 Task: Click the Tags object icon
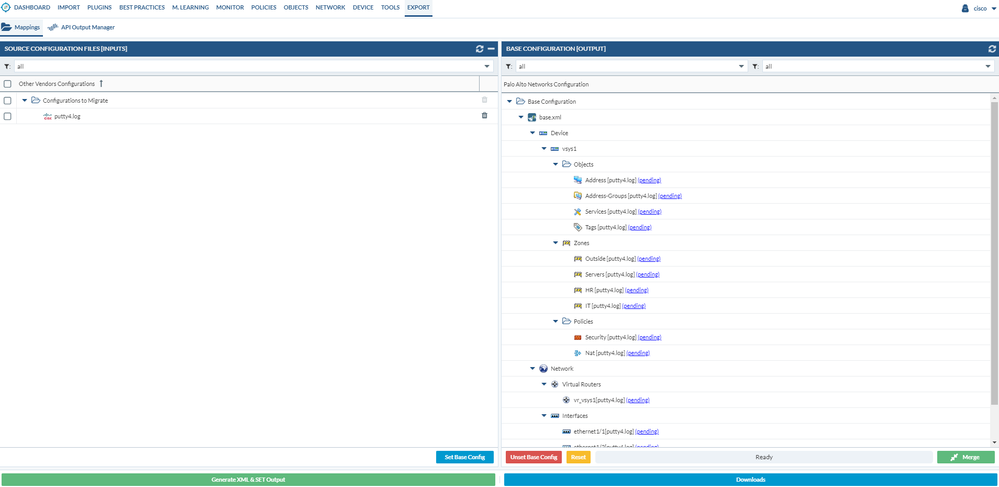[x=577, y=227]
